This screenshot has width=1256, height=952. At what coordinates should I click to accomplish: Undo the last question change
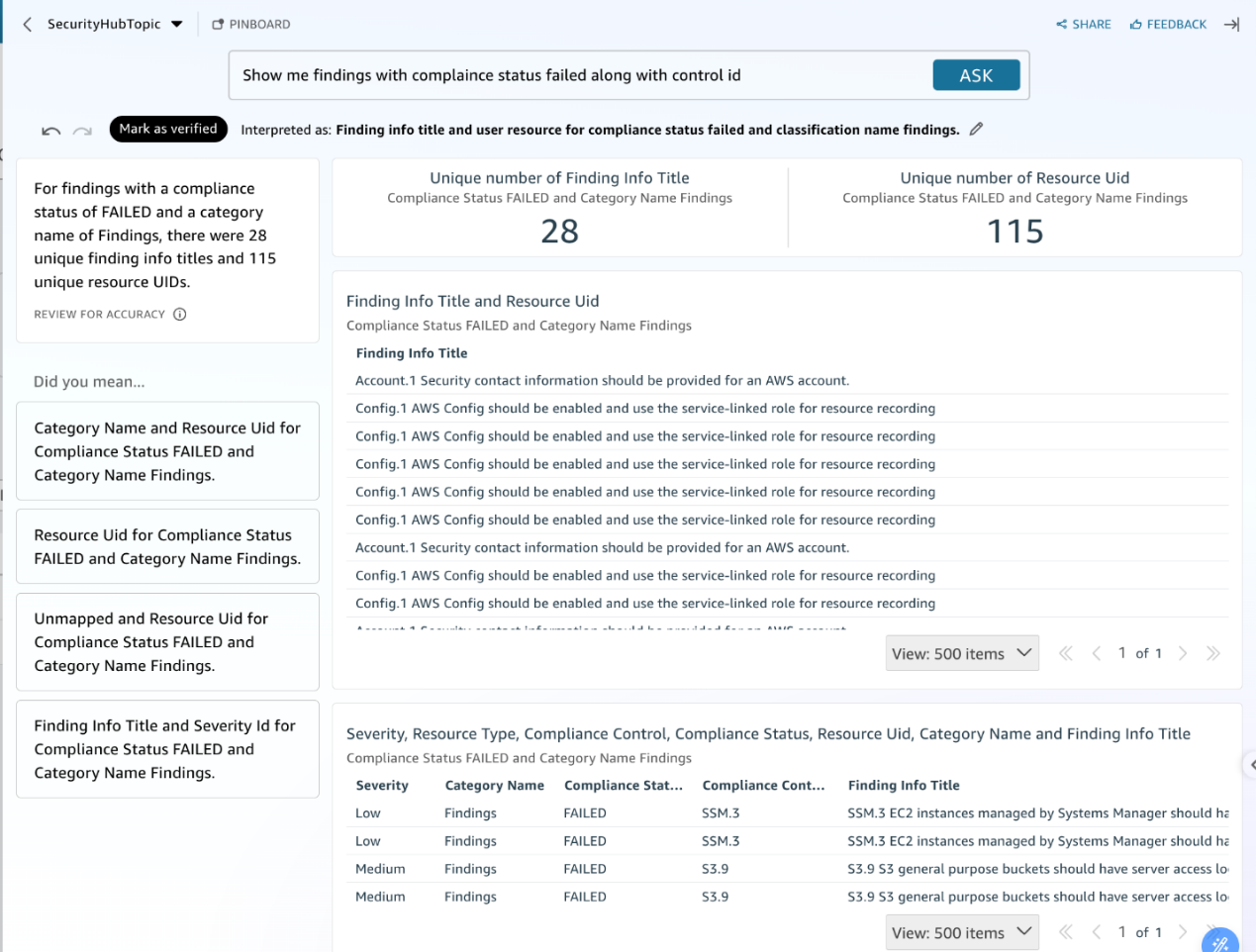[51, 131]
